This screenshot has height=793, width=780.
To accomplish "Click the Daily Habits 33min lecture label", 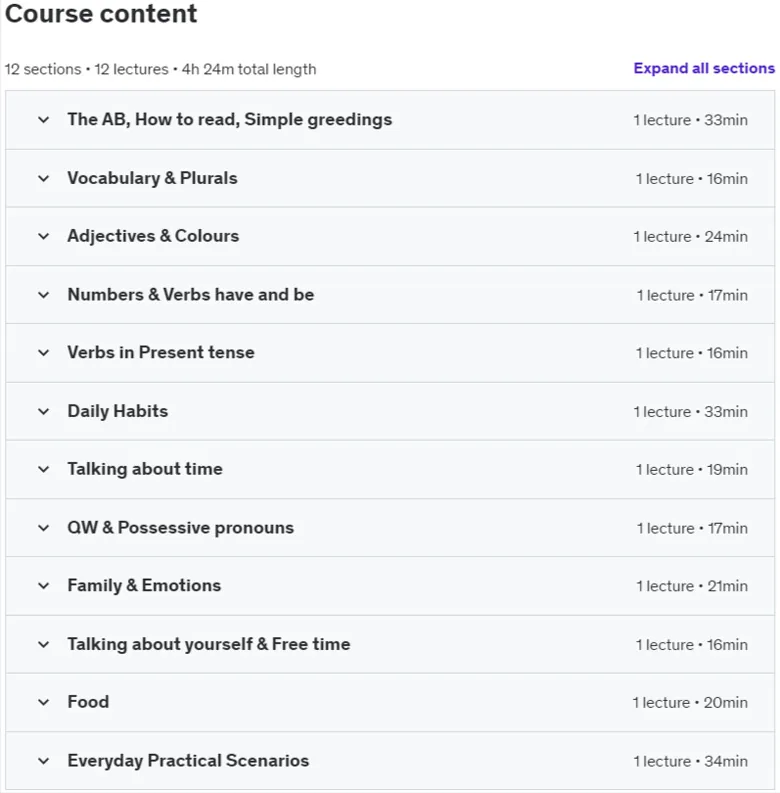I will point(690,412).
